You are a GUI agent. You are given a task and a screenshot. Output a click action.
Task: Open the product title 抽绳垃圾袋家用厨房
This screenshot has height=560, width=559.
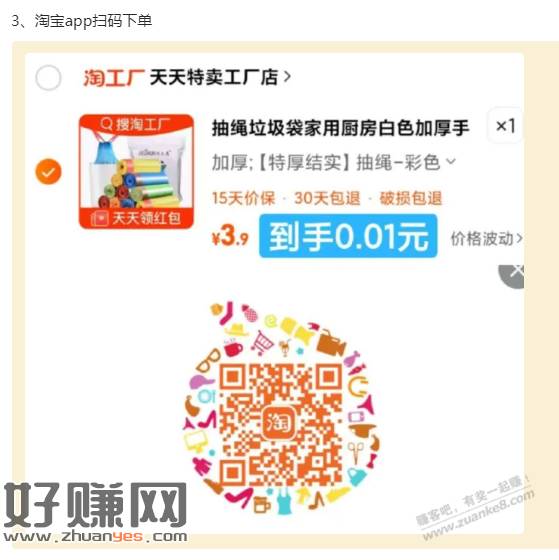pos(340,128)
